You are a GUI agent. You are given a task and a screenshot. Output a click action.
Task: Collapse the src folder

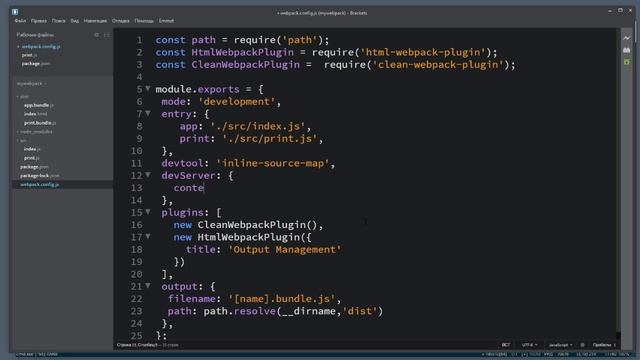[x=22, y=140]
